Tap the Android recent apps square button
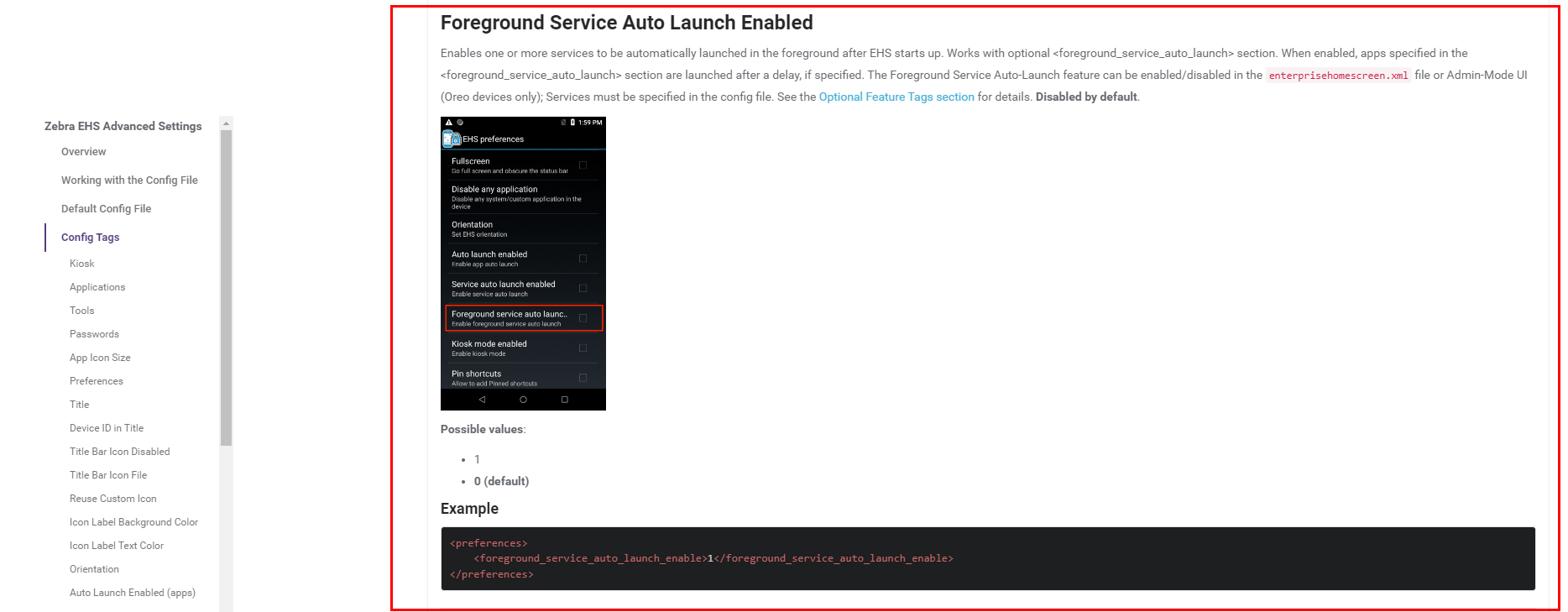 [x=564, y=400]
